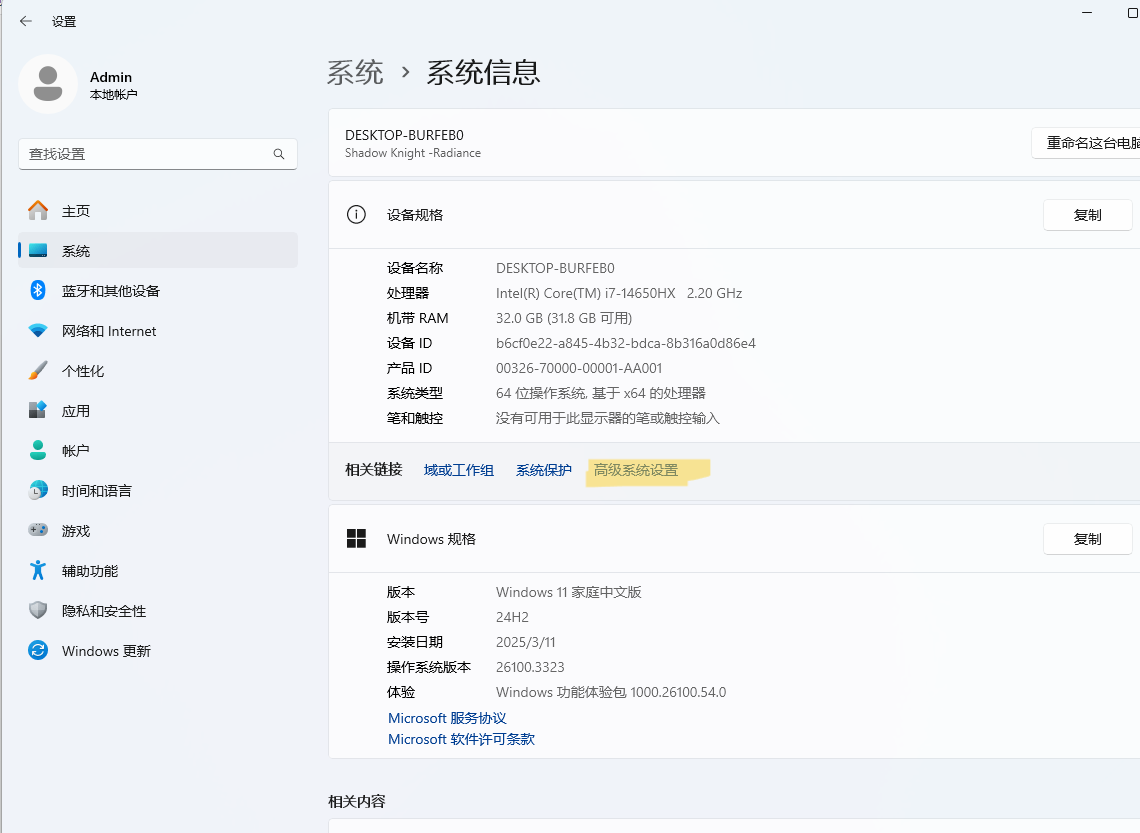Open 网络和 Internet settings
Viewport: 1140px width, 833px height.
158,331
